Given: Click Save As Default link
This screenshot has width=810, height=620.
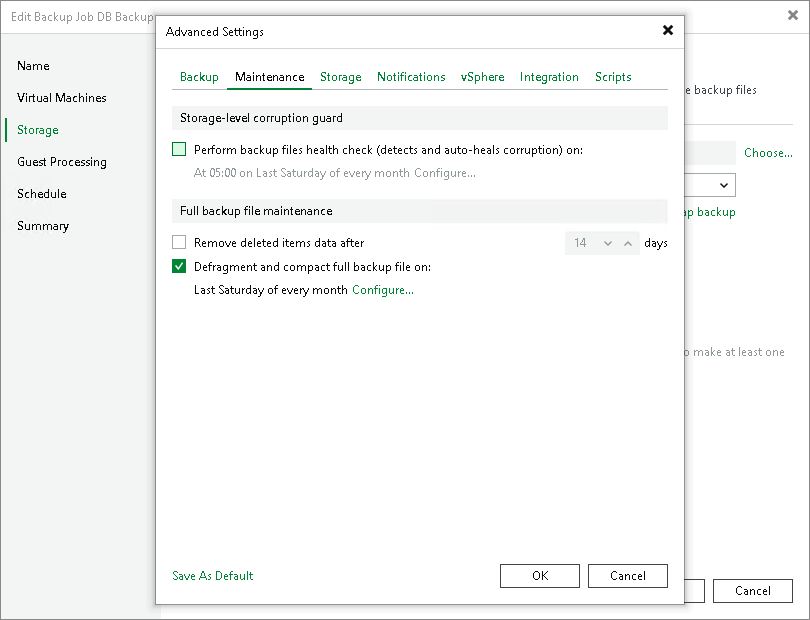Looking at the screenshot, I should pos(213,576).
